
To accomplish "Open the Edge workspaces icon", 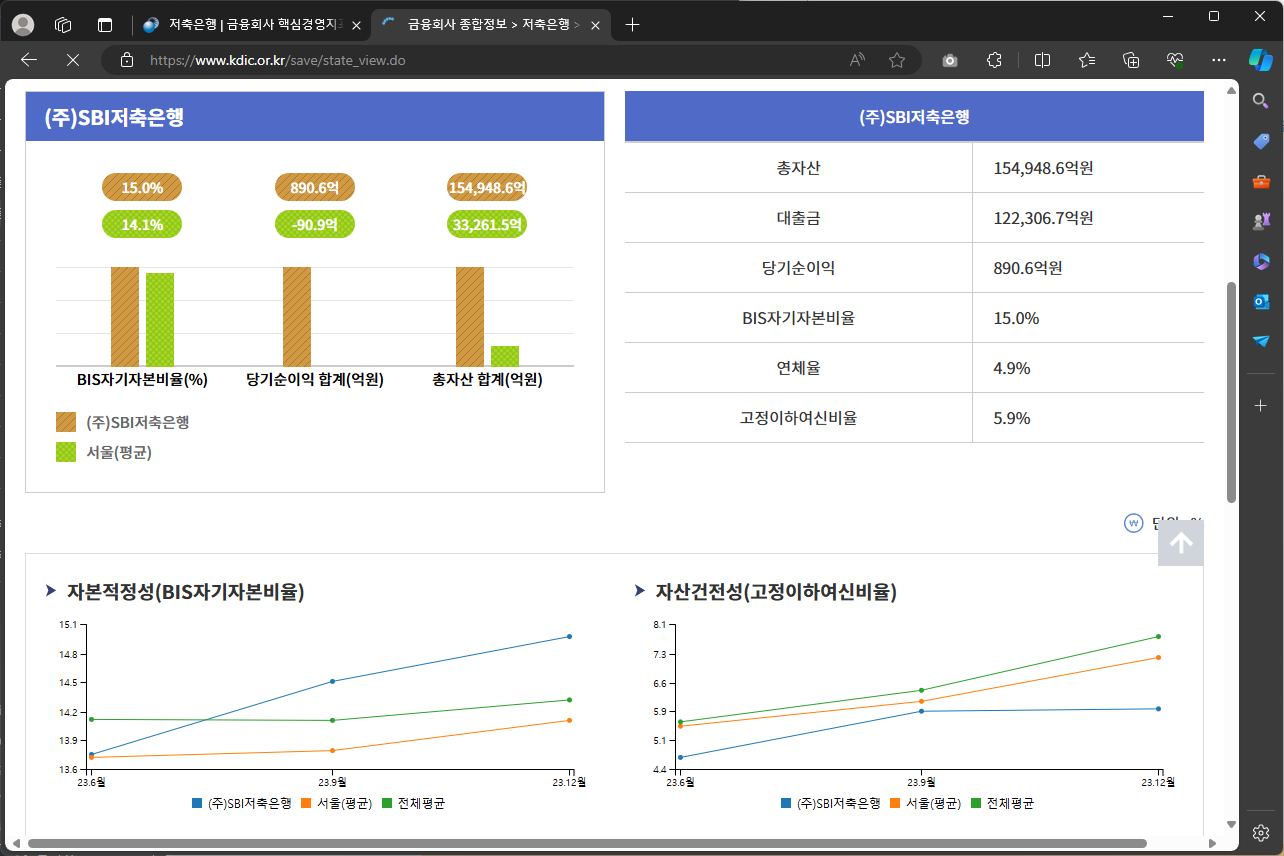I will click(x=63, y=25).
